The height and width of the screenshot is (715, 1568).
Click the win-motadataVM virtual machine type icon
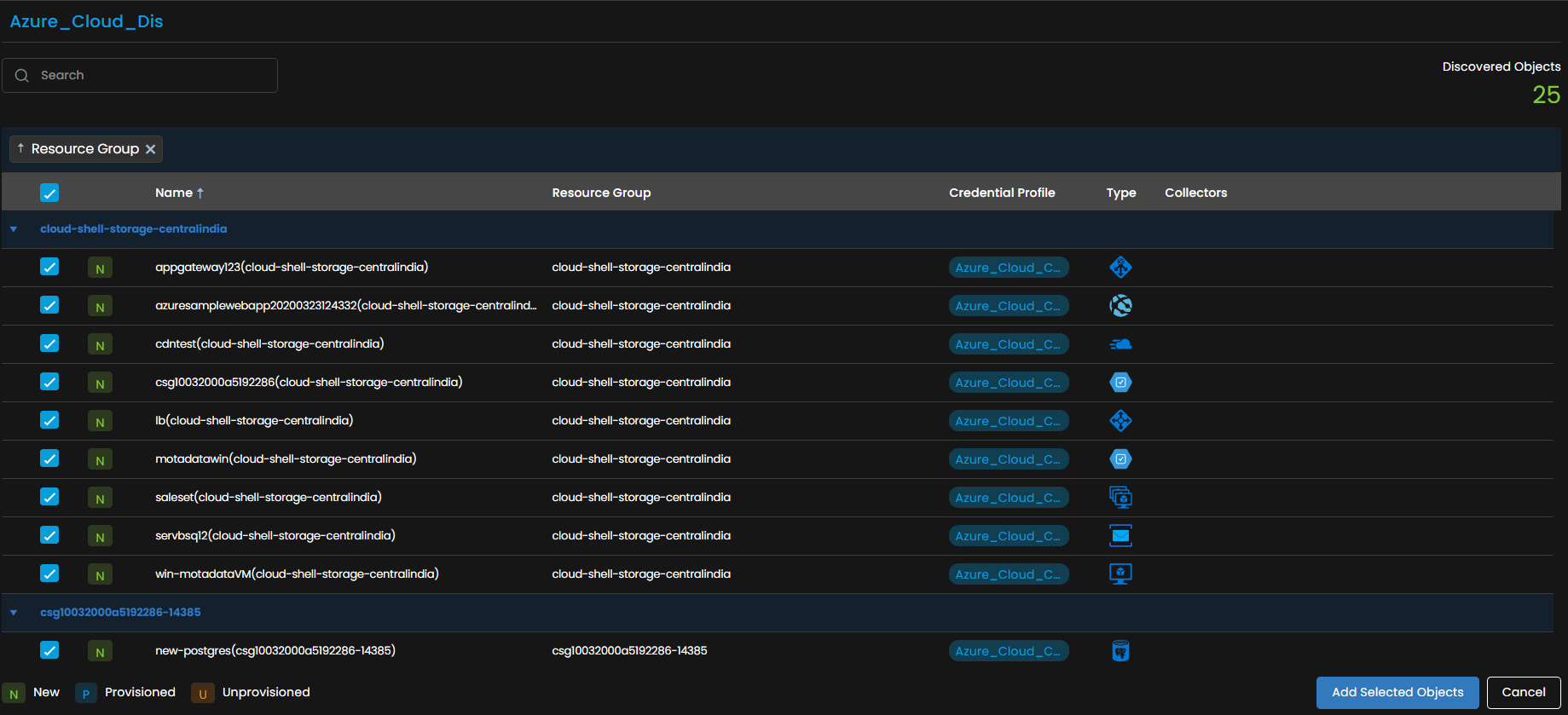[x=1120, y=574]
